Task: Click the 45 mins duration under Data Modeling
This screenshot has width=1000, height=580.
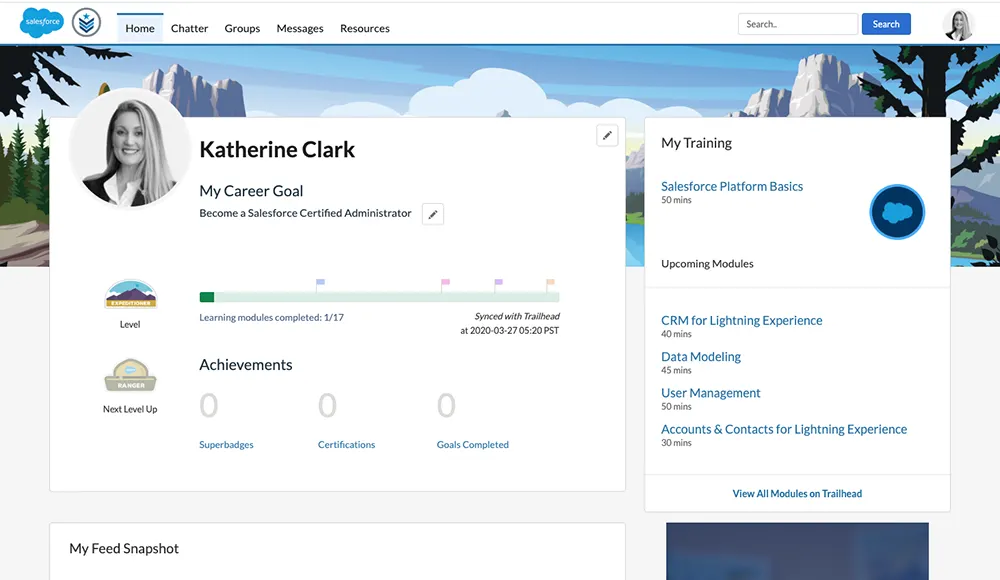Action: 676,370
